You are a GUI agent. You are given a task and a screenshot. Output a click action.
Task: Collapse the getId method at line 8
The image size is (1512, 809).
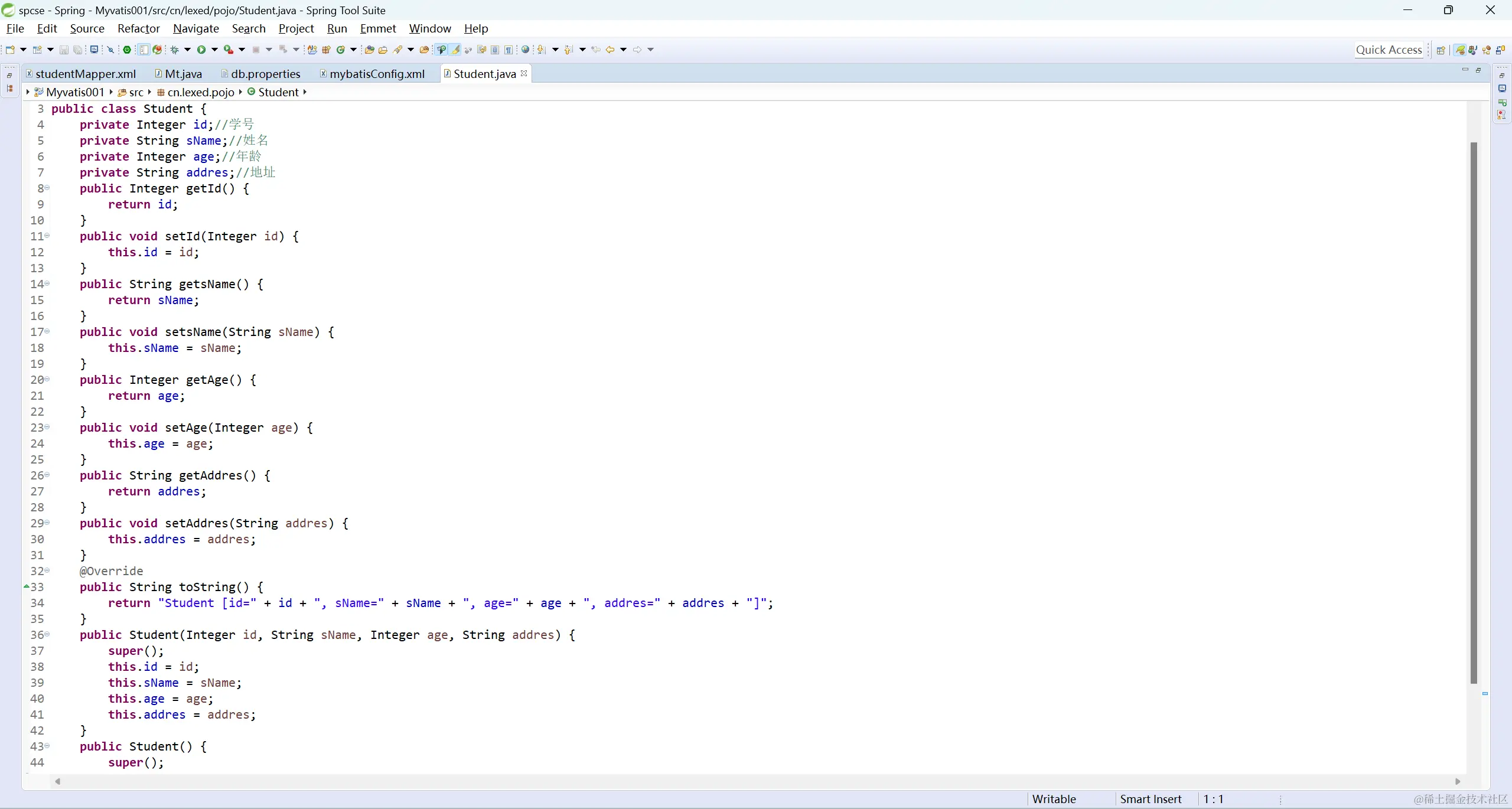coord(47,188)
